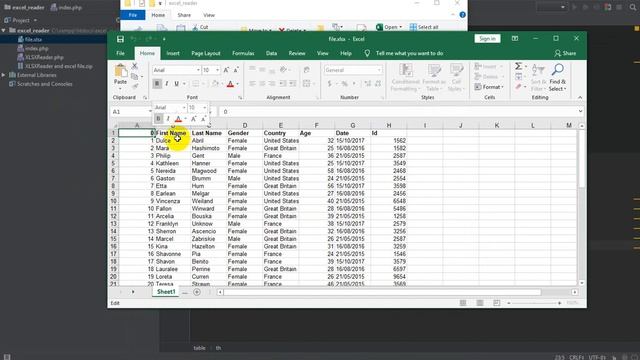Switch to the Data tab
Image resolution: width=640 pixels, height=360 pixels.
tap(271, 53)
